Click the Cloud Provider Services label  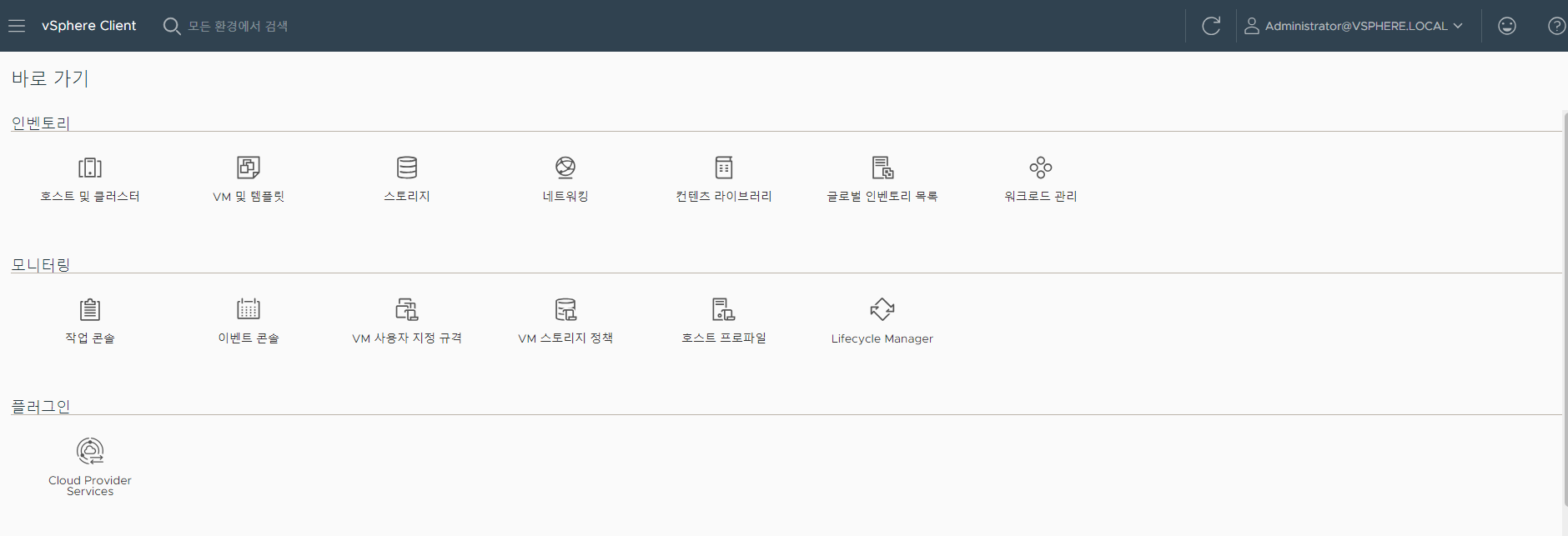(x=90, y=486)
